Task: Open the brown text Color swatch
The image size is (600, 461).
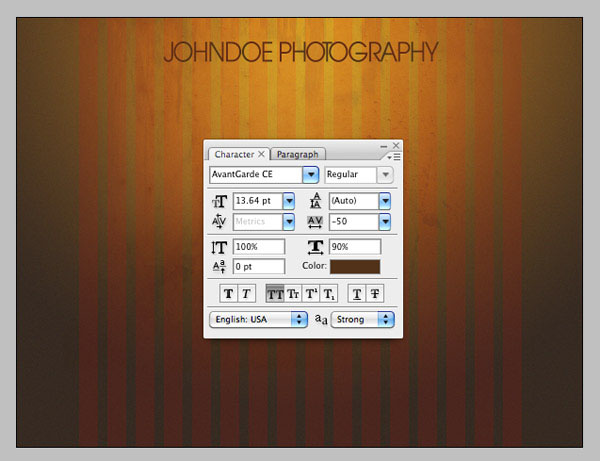Action: pyautogui.click(x=355, y=267)
